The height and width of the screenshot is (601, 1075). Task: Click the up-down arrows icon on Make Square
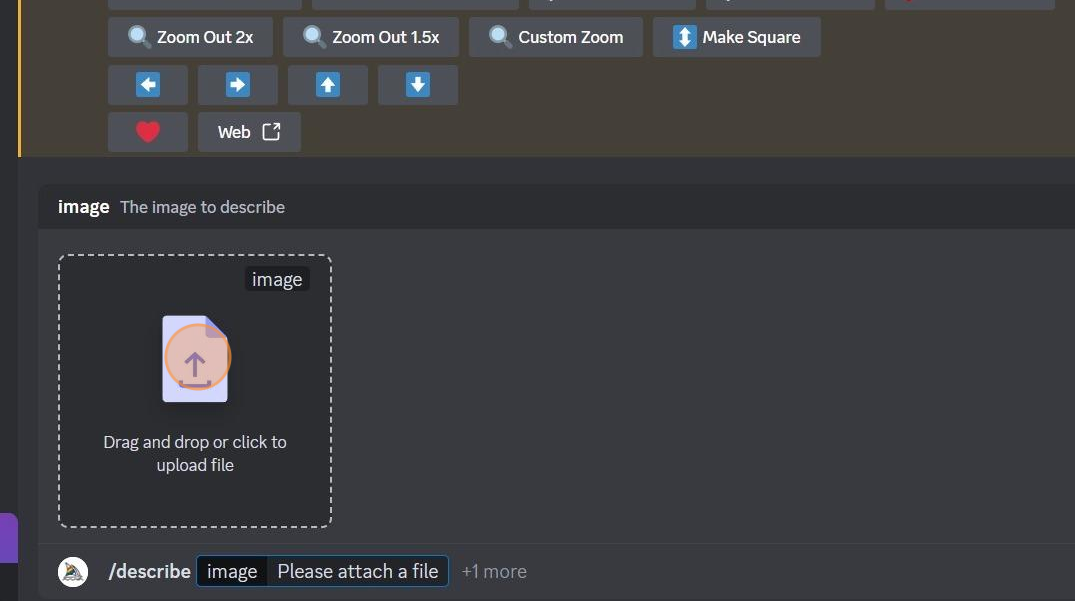click(684, 37)
